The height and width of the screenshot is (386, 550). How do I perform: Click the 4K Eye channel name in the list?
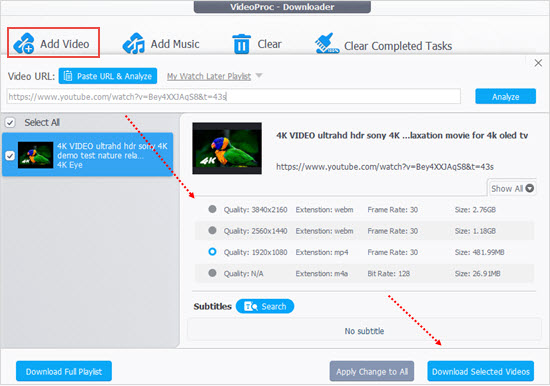pos(70,165)
